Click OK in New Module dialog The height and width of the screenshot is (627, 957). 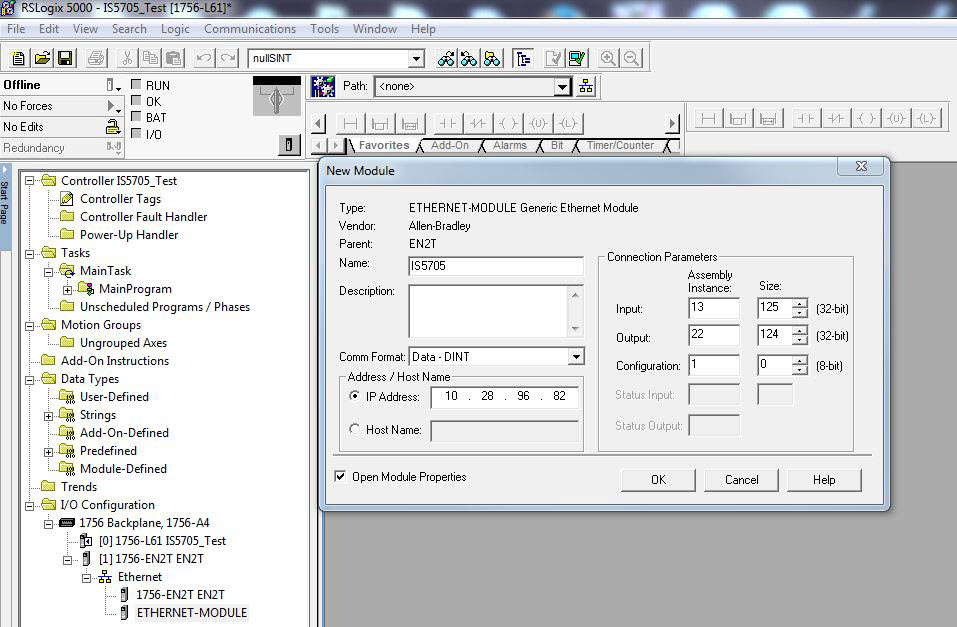click(658, 480)
